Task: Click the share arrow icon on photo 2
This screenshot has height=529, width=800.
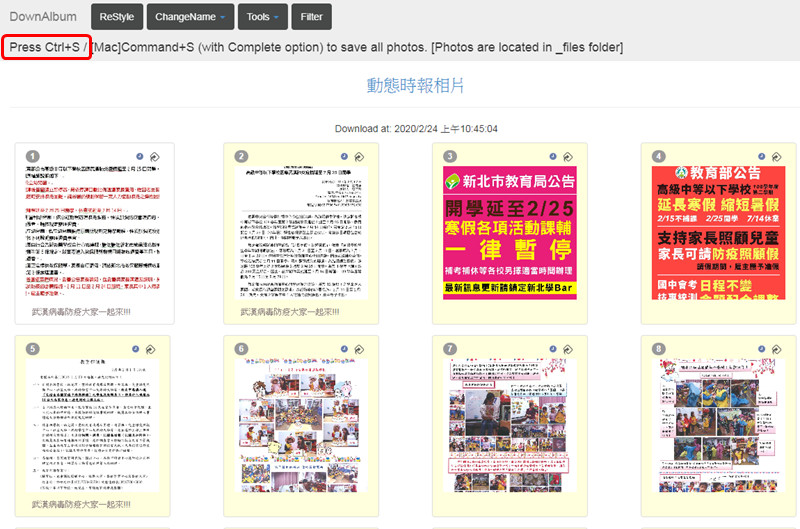Action: 359,157
